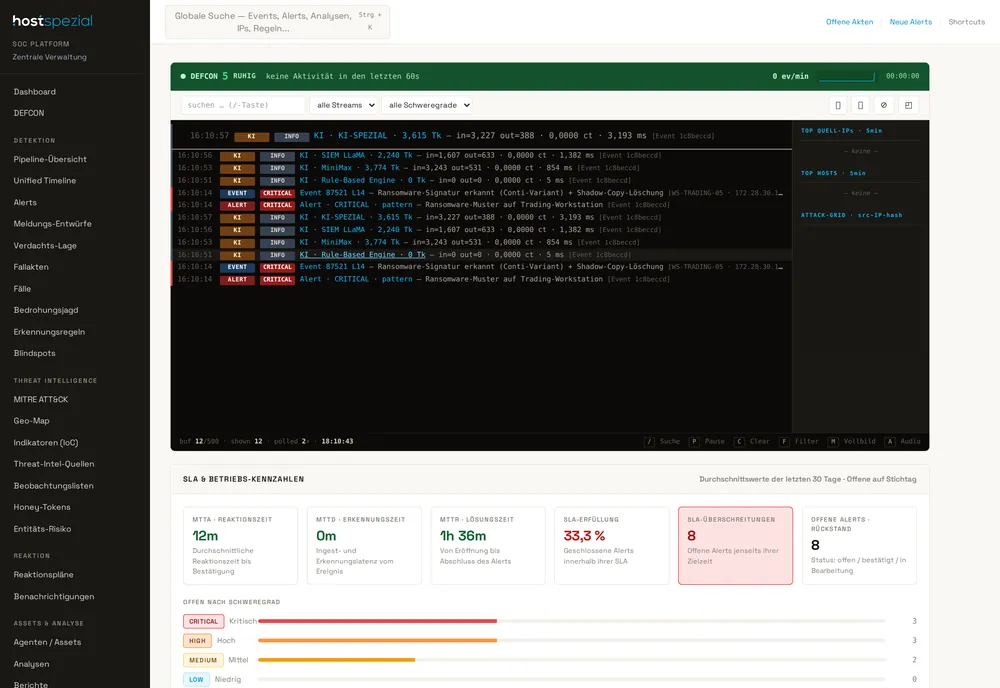Focus the 'suchen … (/-Taste)' stream search box
1000x688 pixels.
pos(243,105)
